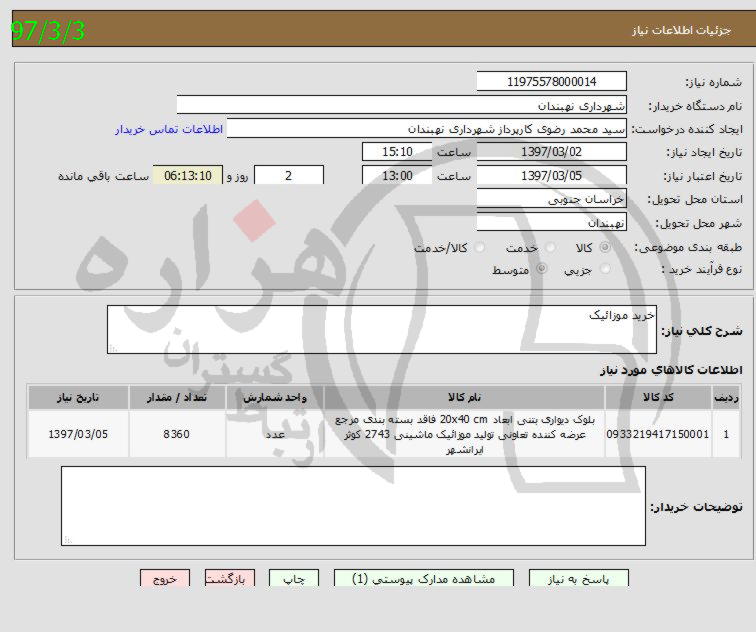The height and width of the screenshot is (632, 756).
Task: Click the واحد شمارش column header
Action: (x=275, y=397)
